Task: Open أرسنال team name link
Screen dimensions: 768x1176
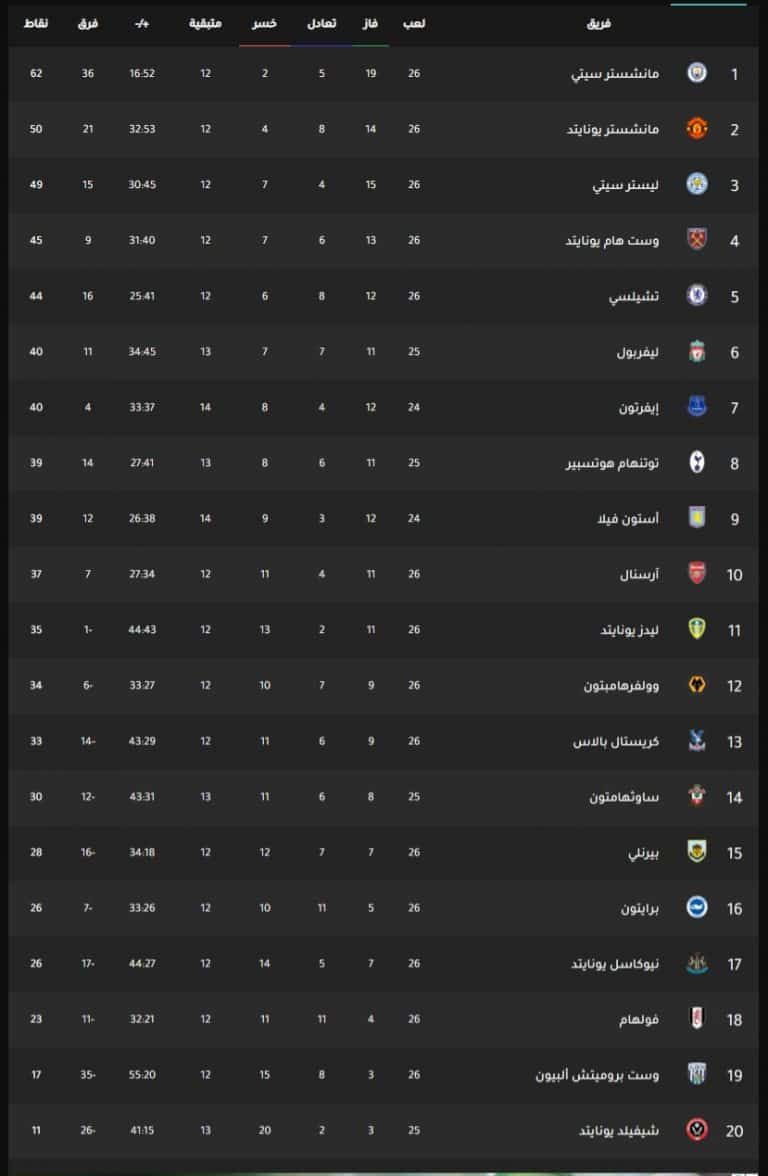Action: [639, 574]
